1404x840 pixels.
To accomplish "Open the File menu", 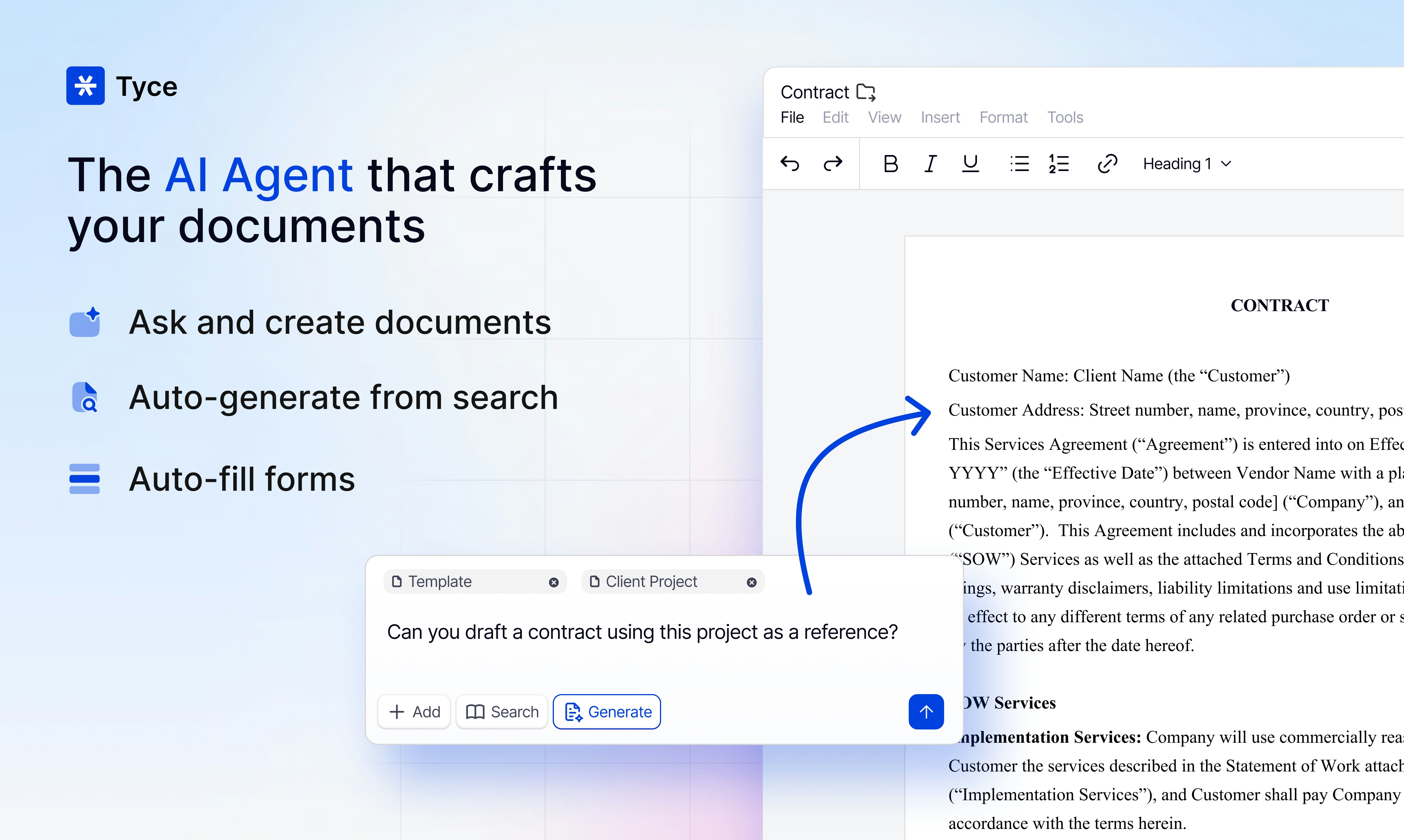I will click(792, 117).
